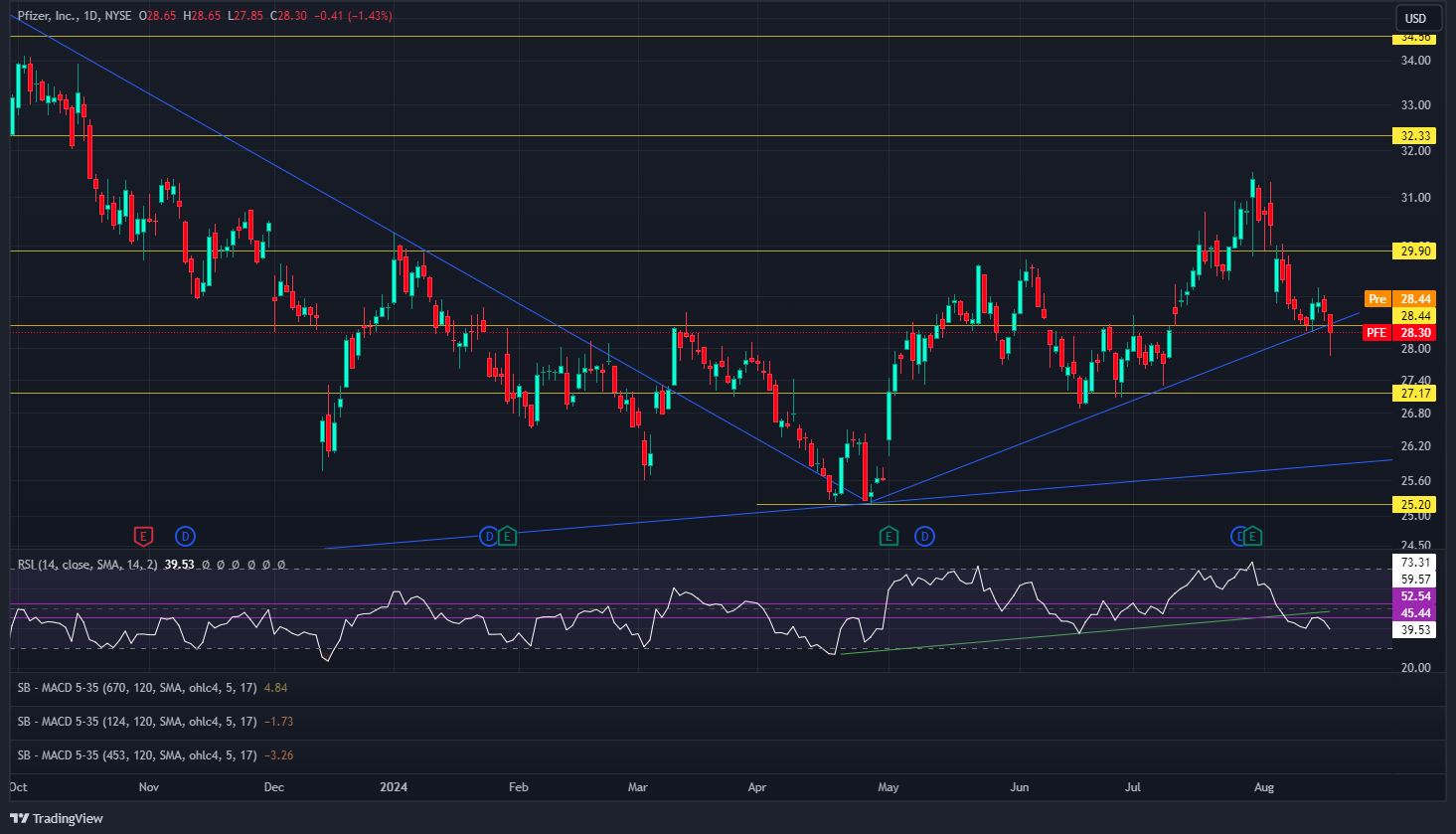Click the 2024 label on time axis
The width and height of the screenshot is (1456, 834).
tap(394, 787)
